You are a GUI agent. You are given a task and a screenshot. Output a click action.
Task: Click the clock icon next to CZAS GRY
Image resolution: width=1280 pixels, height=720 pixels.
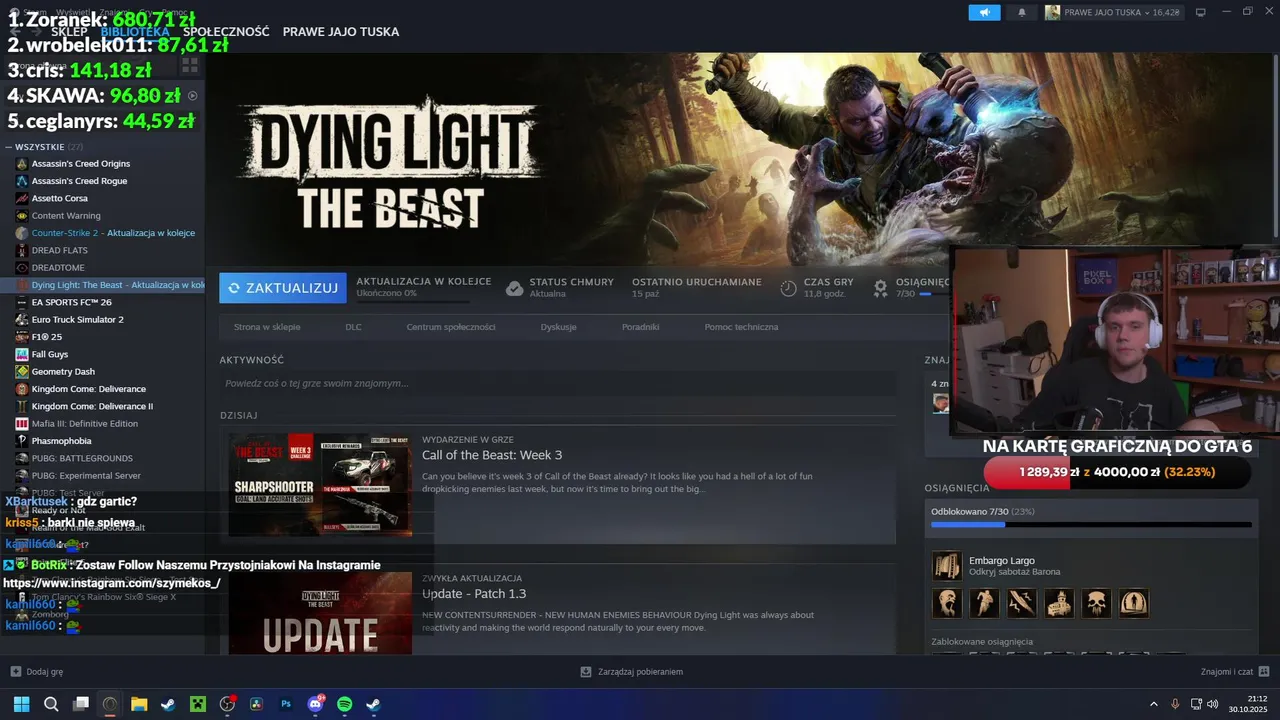788,288
